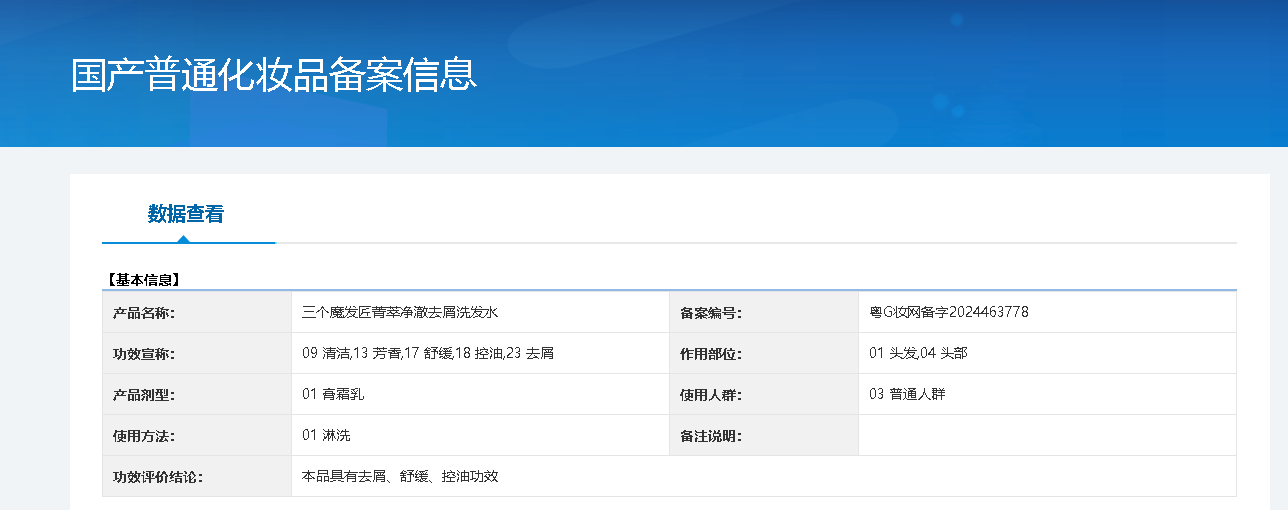Select the conclusion text 本品具有去屑、舒缓、控油功效
1288x510 pixels.
click(x=400, y=476)
